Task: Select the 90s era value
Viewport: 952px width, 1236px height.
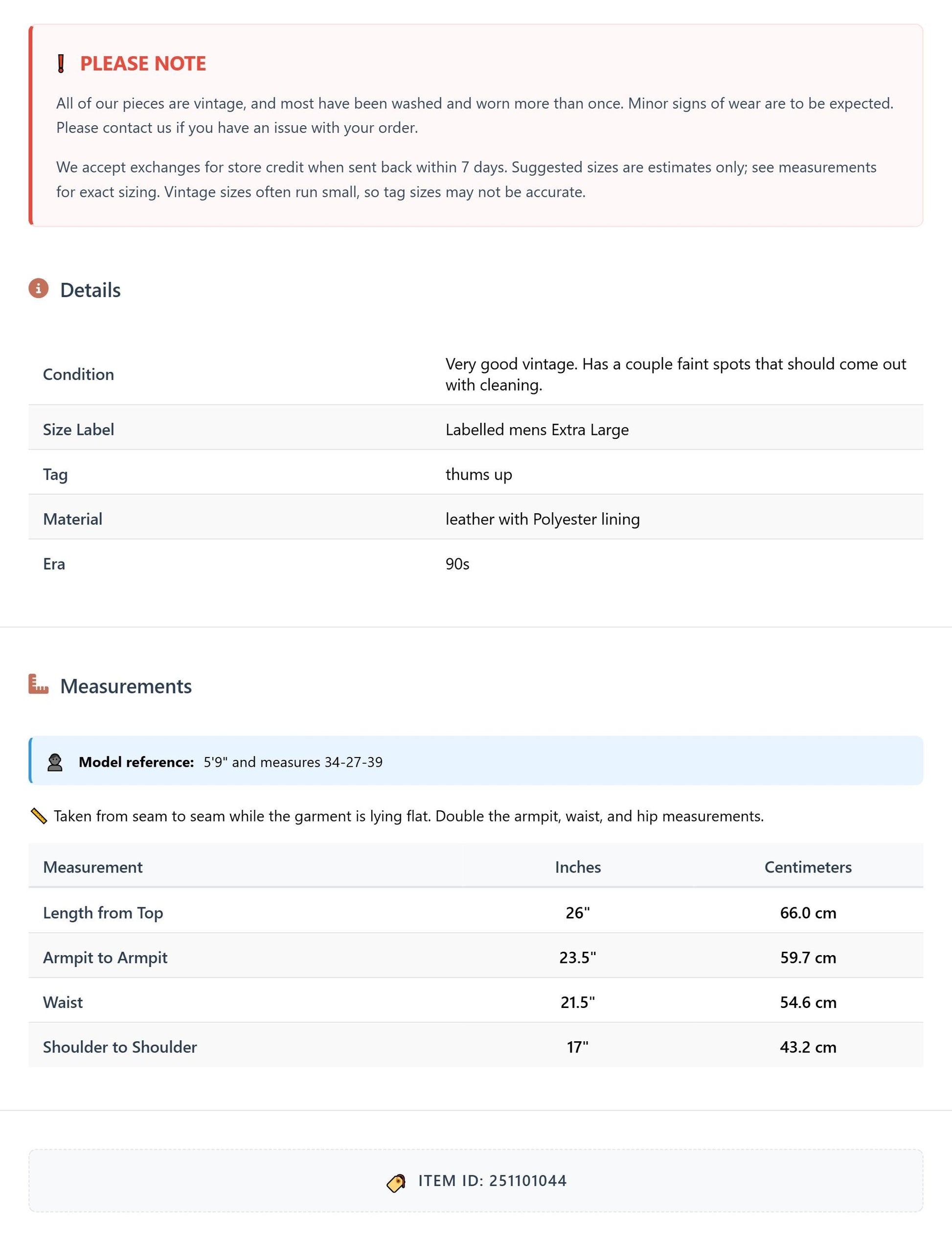Action: click(x=457, y=564)
